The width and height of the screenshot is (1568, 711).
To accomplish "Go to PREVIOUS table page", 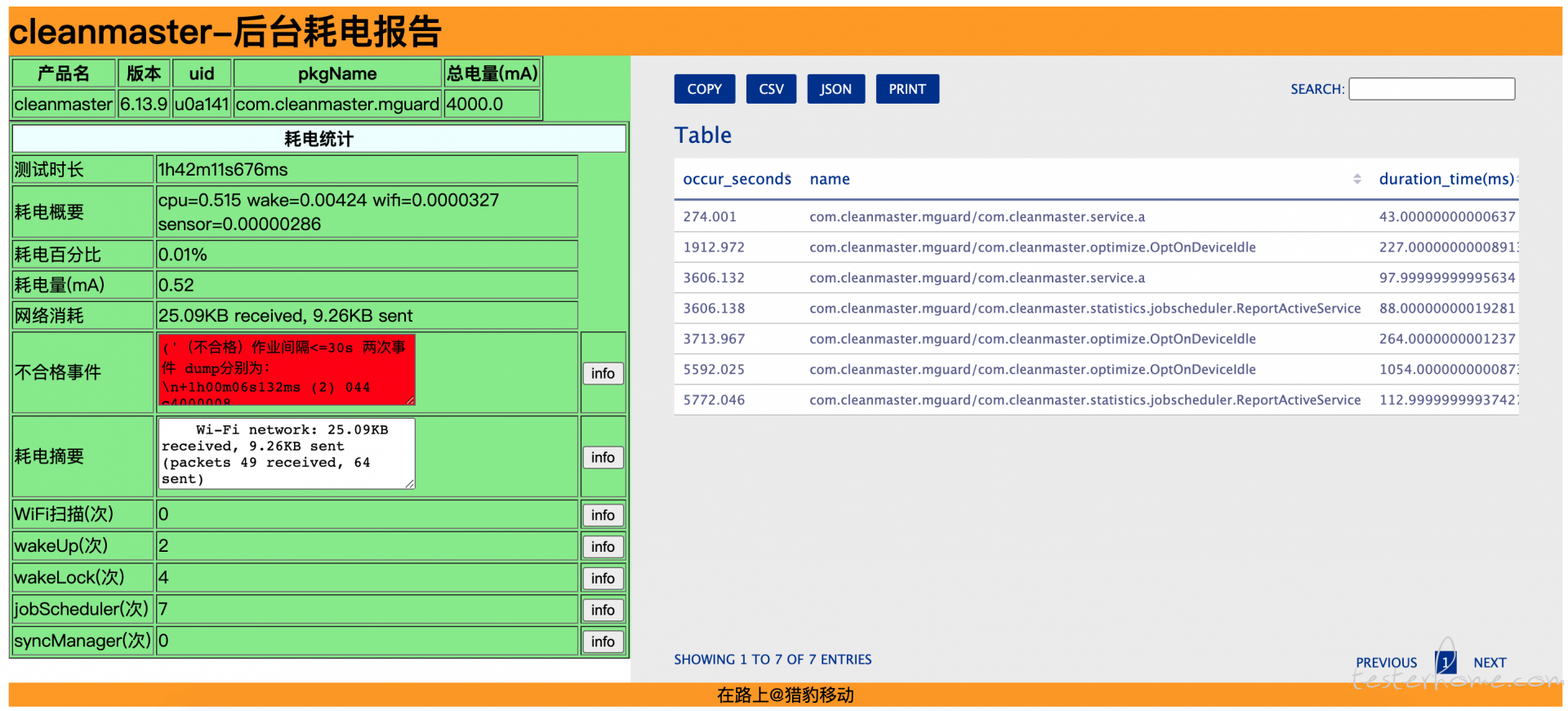I will 1386,663.
